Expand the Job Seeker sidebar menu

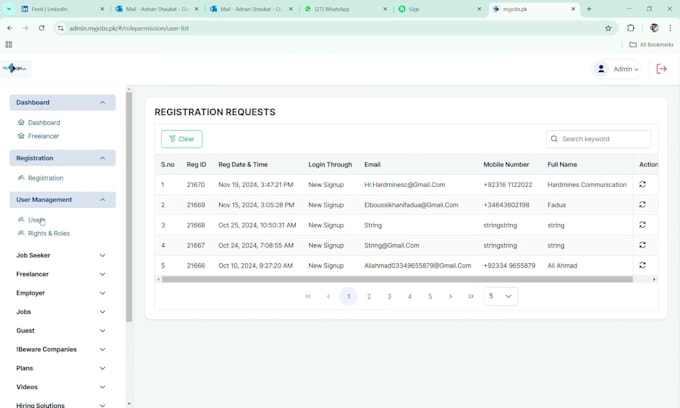tap(61, 255)
